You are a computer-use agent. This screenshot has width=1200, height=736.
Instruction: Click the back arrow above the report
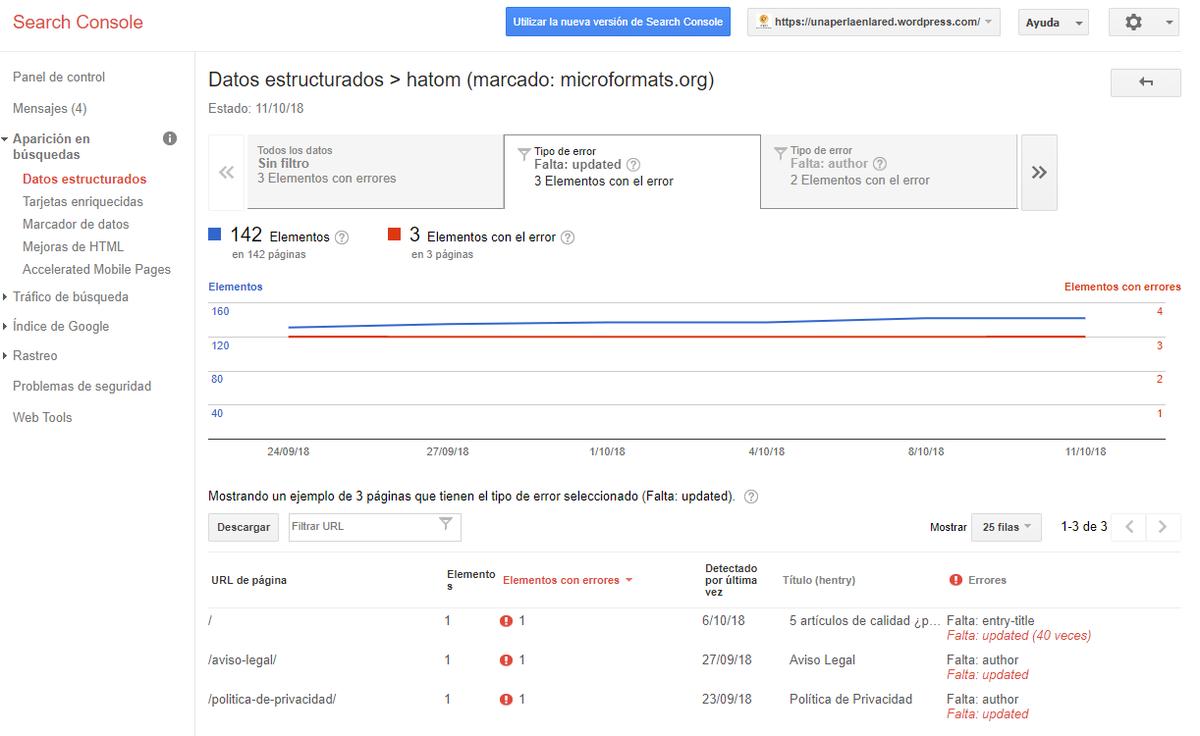1145,82
